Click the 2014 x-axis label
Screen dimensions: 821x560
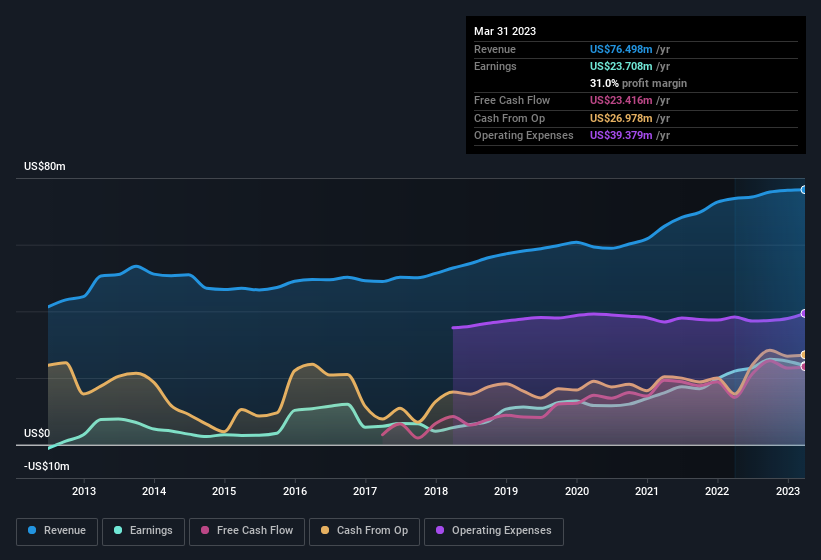pos(154,491)
